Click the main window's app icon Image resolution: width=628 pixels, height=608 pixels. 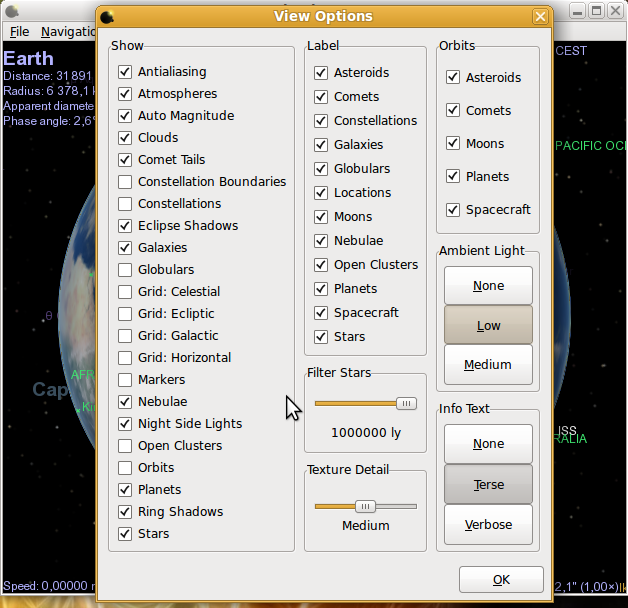(12, 11)
